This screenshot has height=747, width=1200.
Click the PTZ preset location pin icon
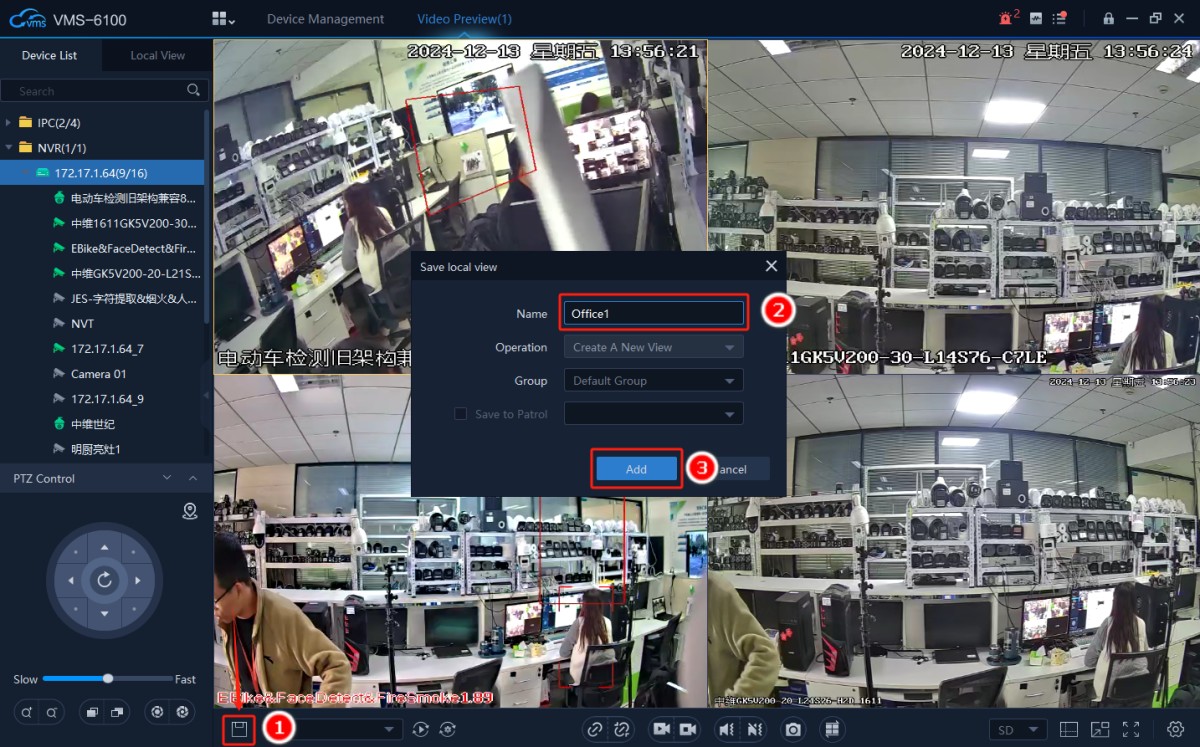pos(190,512)
